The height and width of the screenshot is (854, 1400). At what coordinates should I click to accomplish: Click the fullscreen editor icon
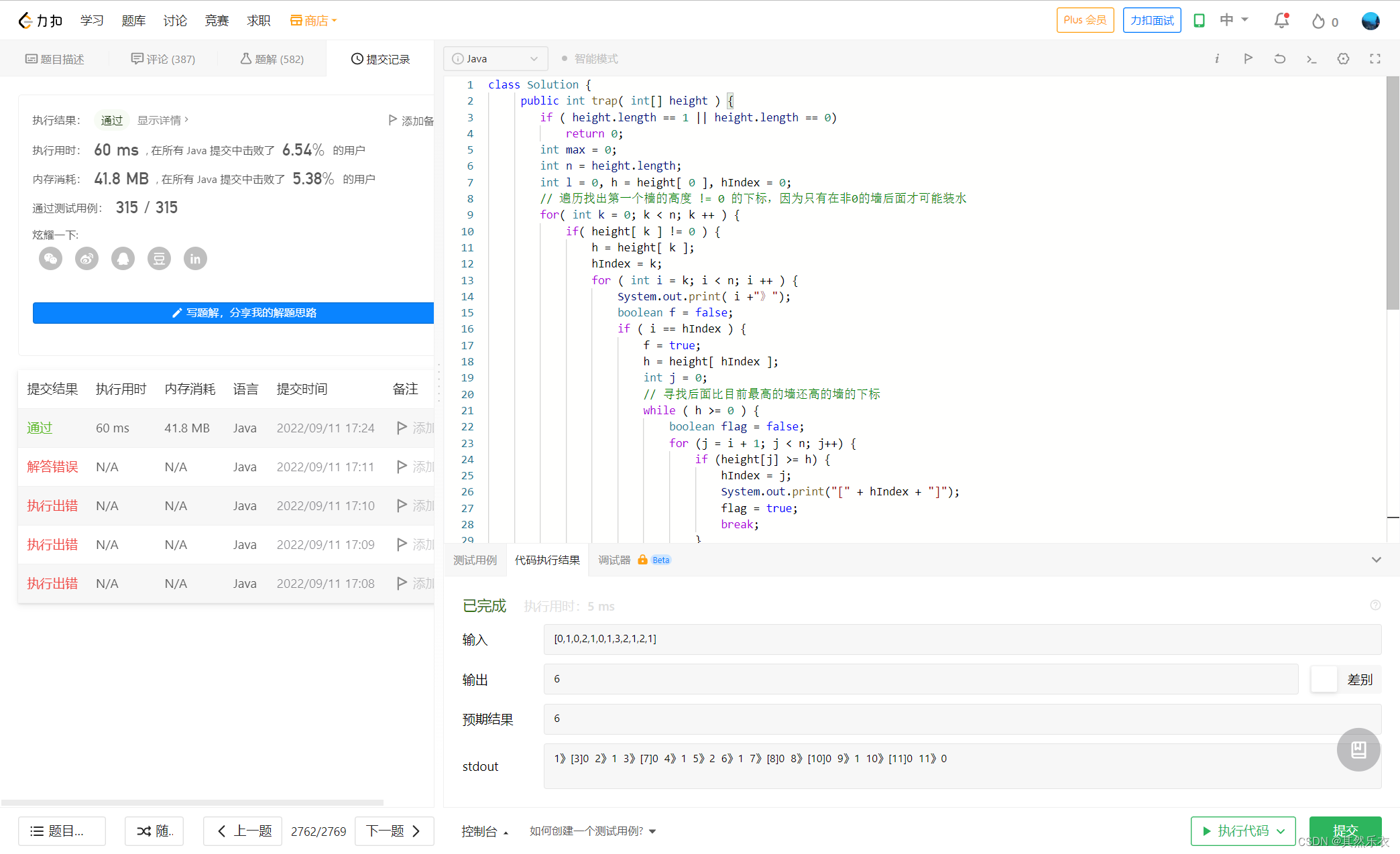pos(1375,59)
